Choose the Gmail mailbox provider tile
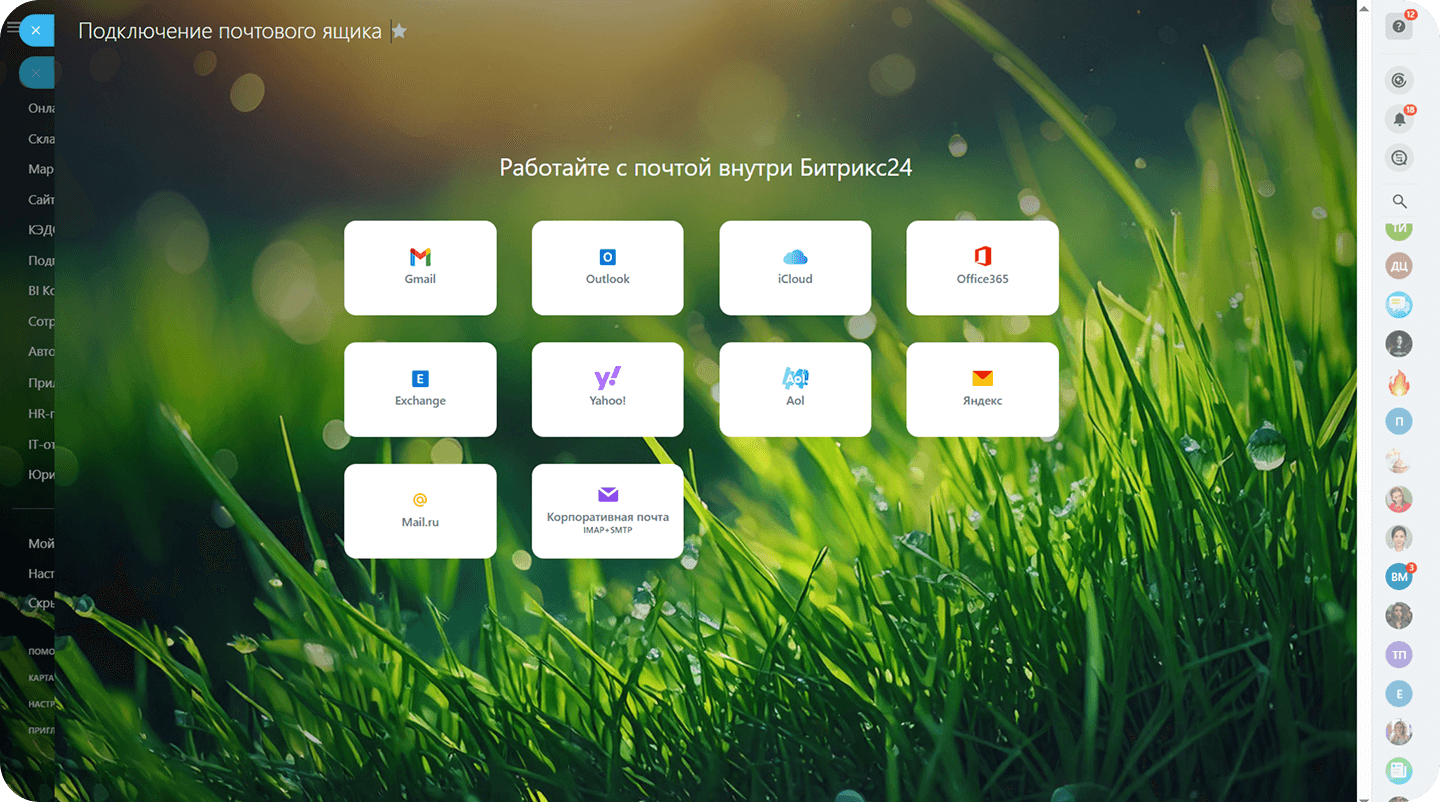The height and width of the screenshot is (802, 1440). pos(420,267)
